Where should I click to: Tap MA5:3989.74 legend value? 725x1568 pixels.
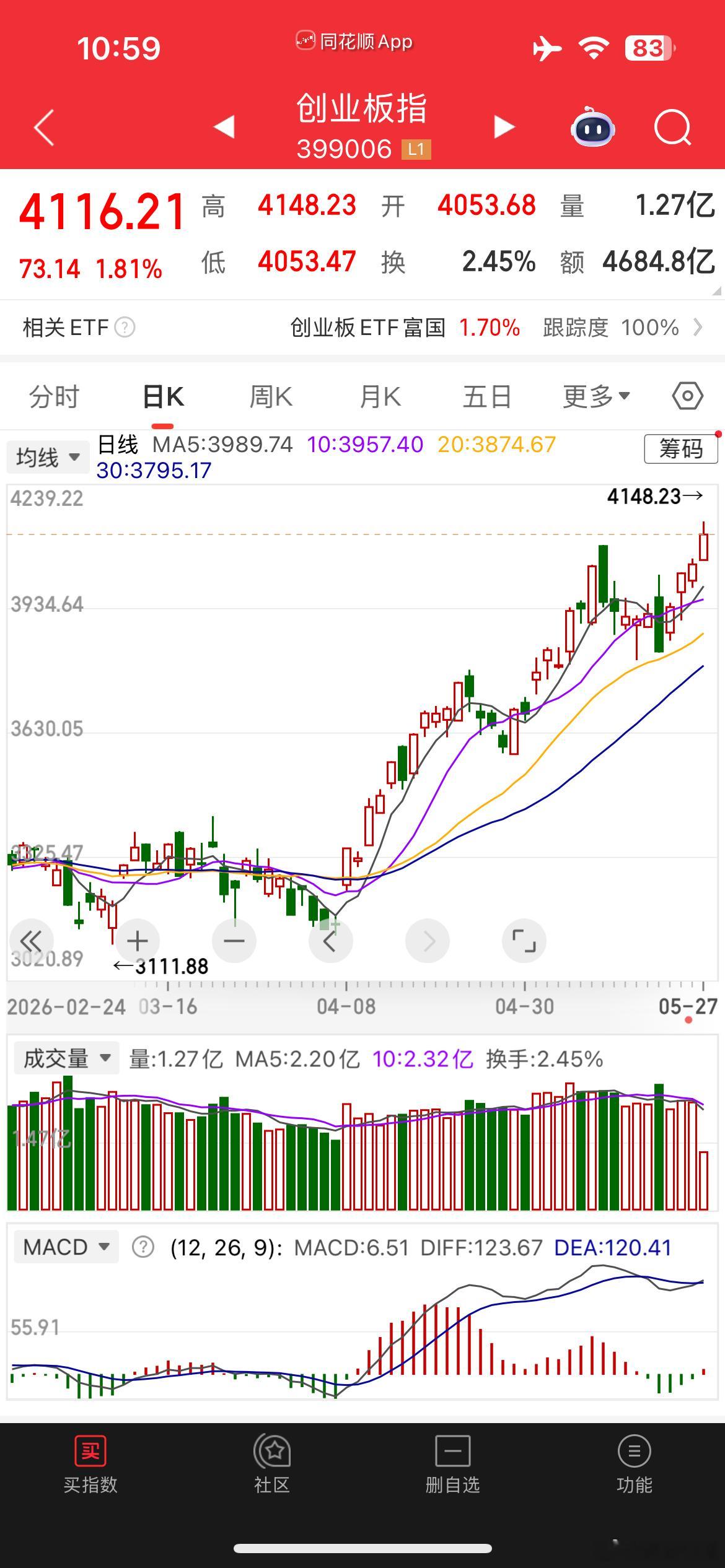(222, 444)
